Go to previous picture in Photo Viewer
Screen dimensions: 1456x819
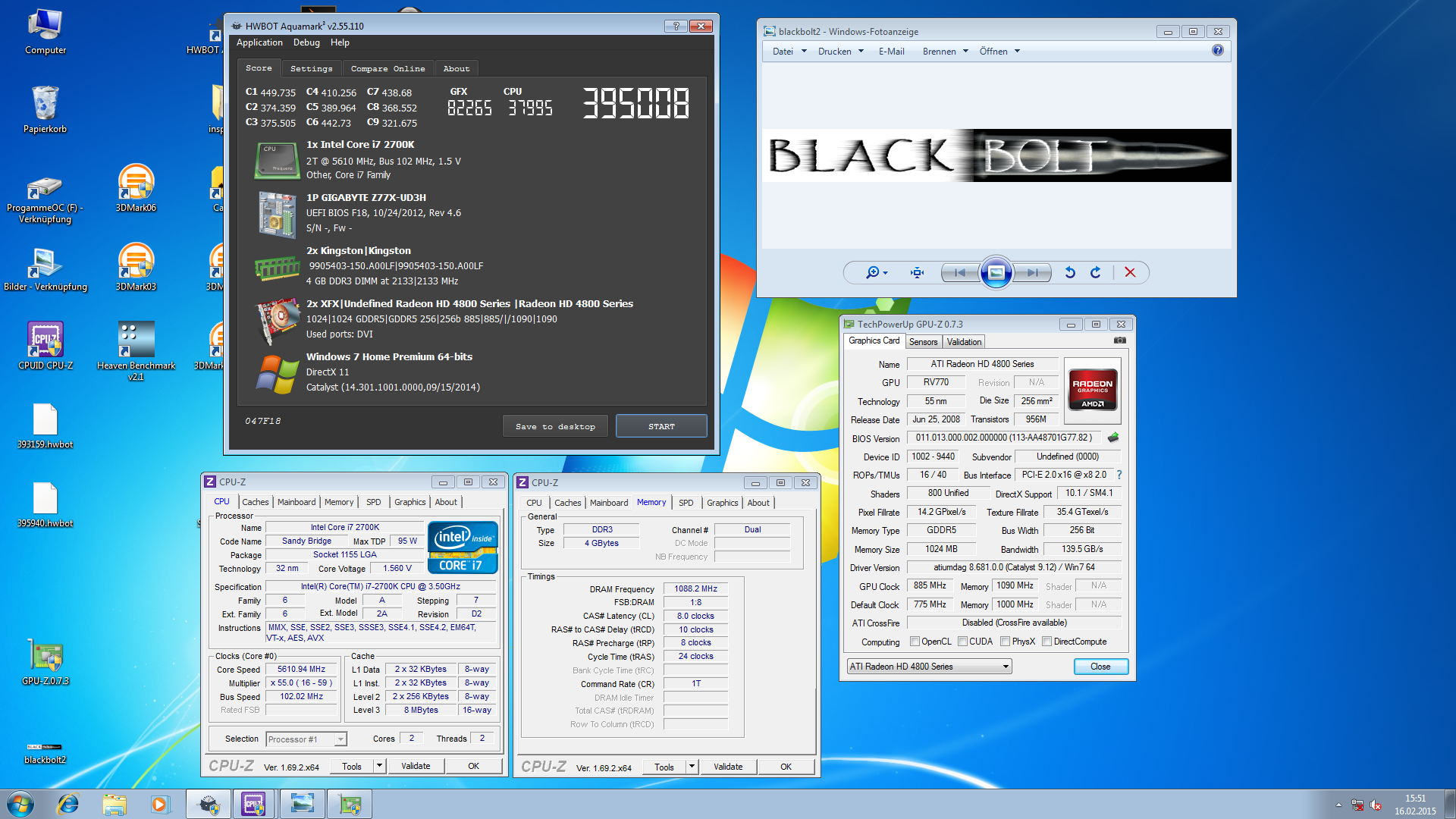click(960, 272)
